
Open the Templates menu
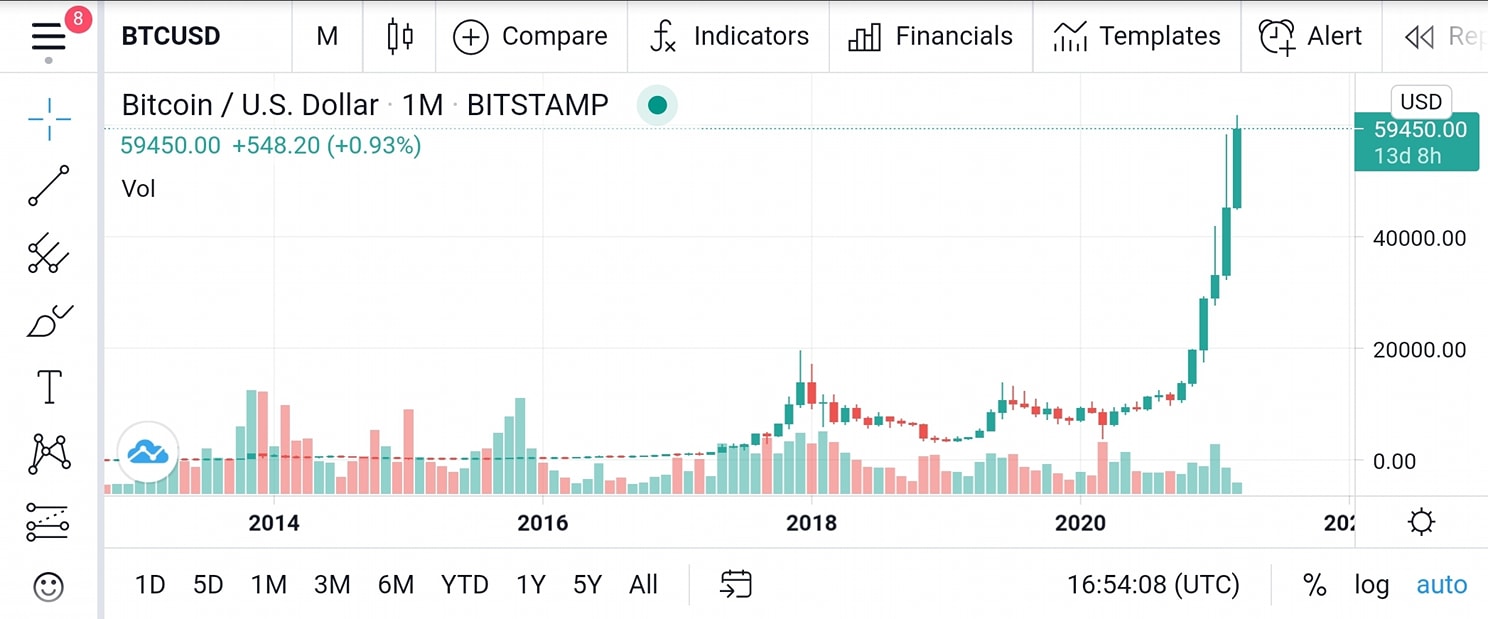point(1137,36)
